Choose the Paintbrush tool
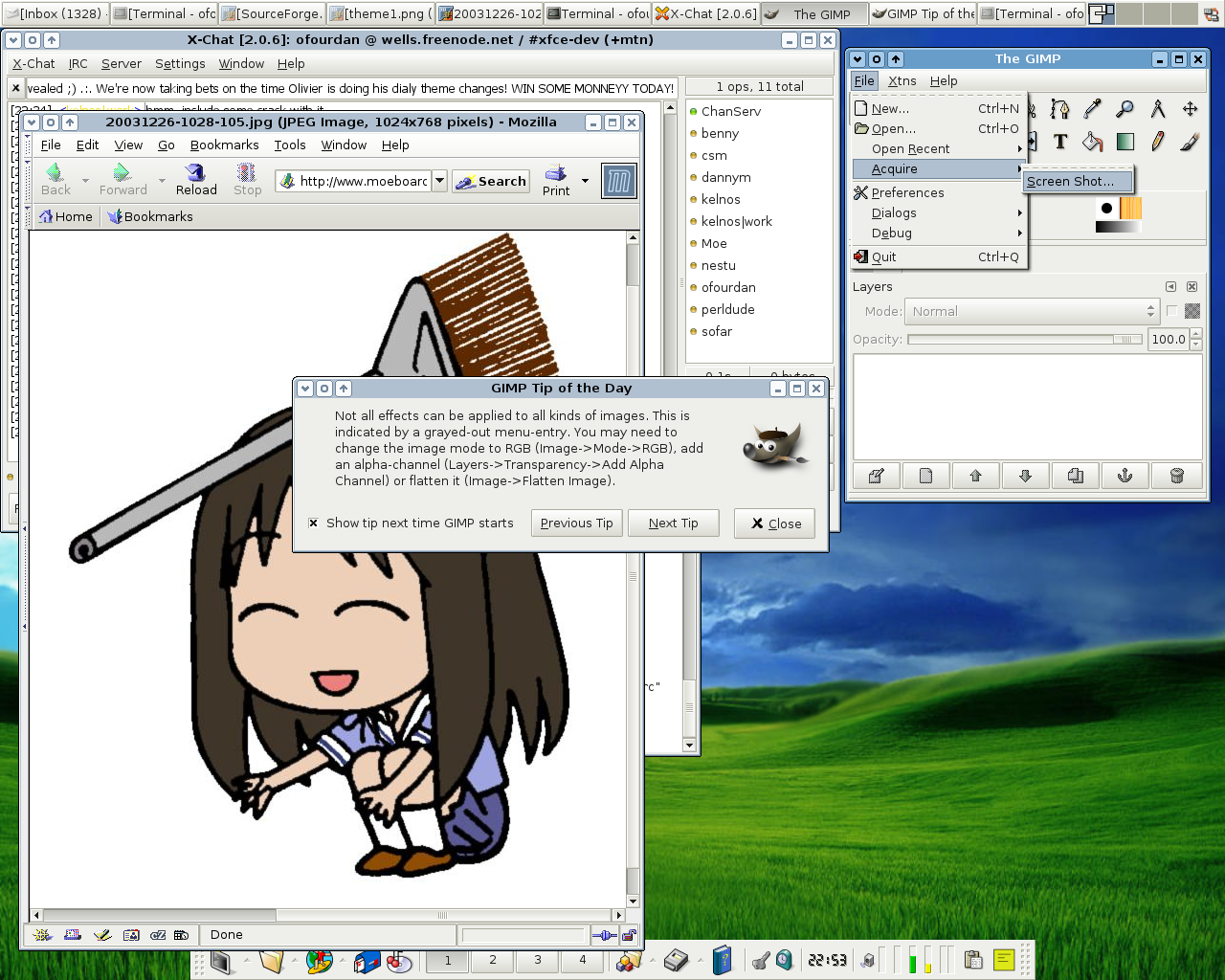This screenshot has width=1225, height=980. [1190, 142]
